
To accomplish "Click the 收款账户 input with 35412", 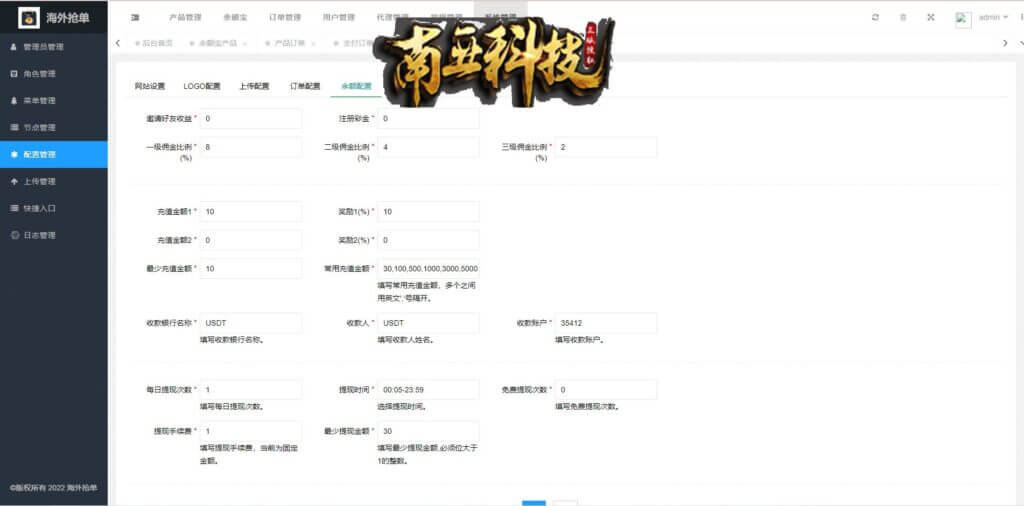I will click(x=606, y=323).
